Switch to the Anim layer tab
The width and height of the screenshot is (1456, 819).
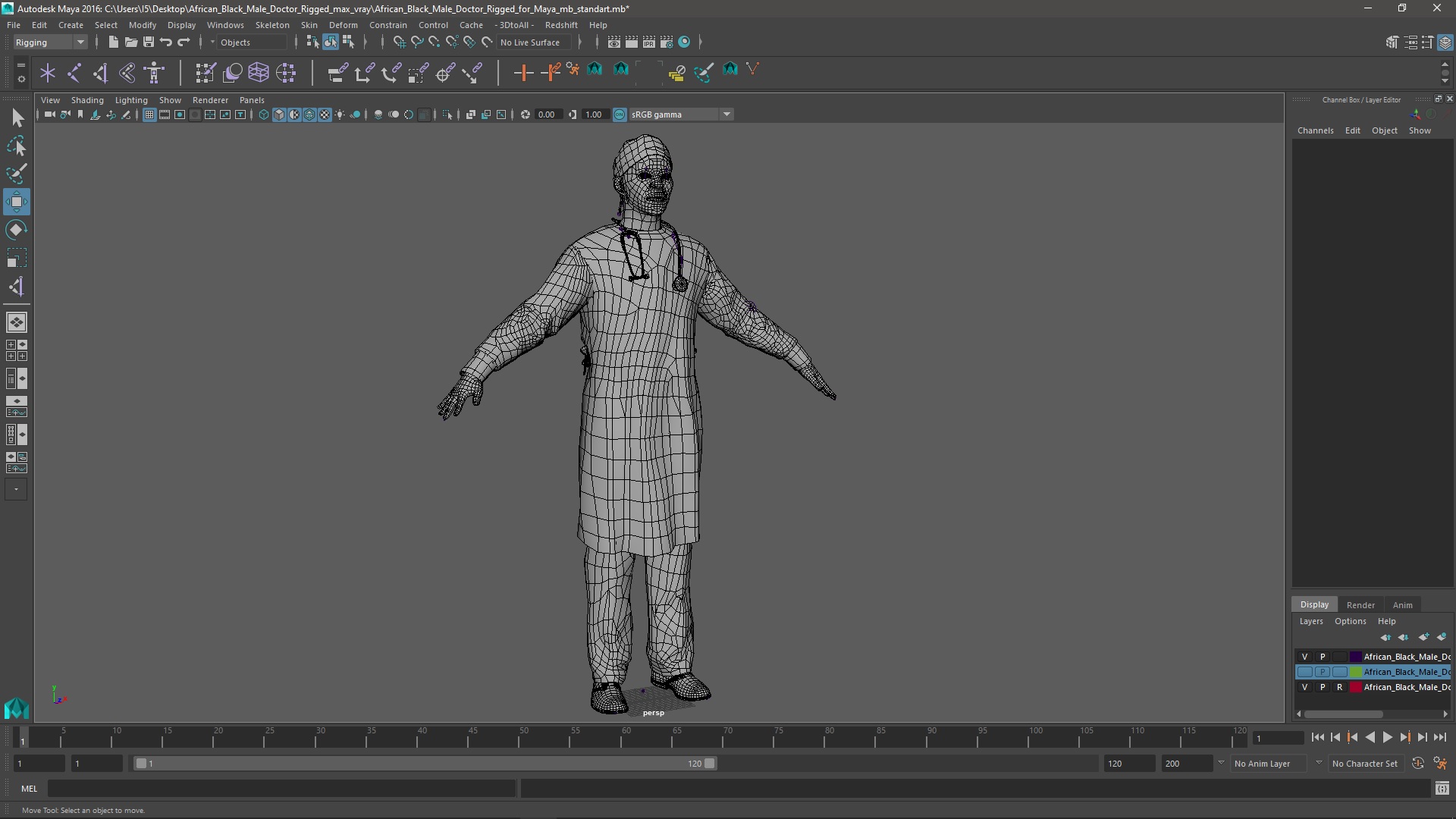click(x=1402, y=605)
